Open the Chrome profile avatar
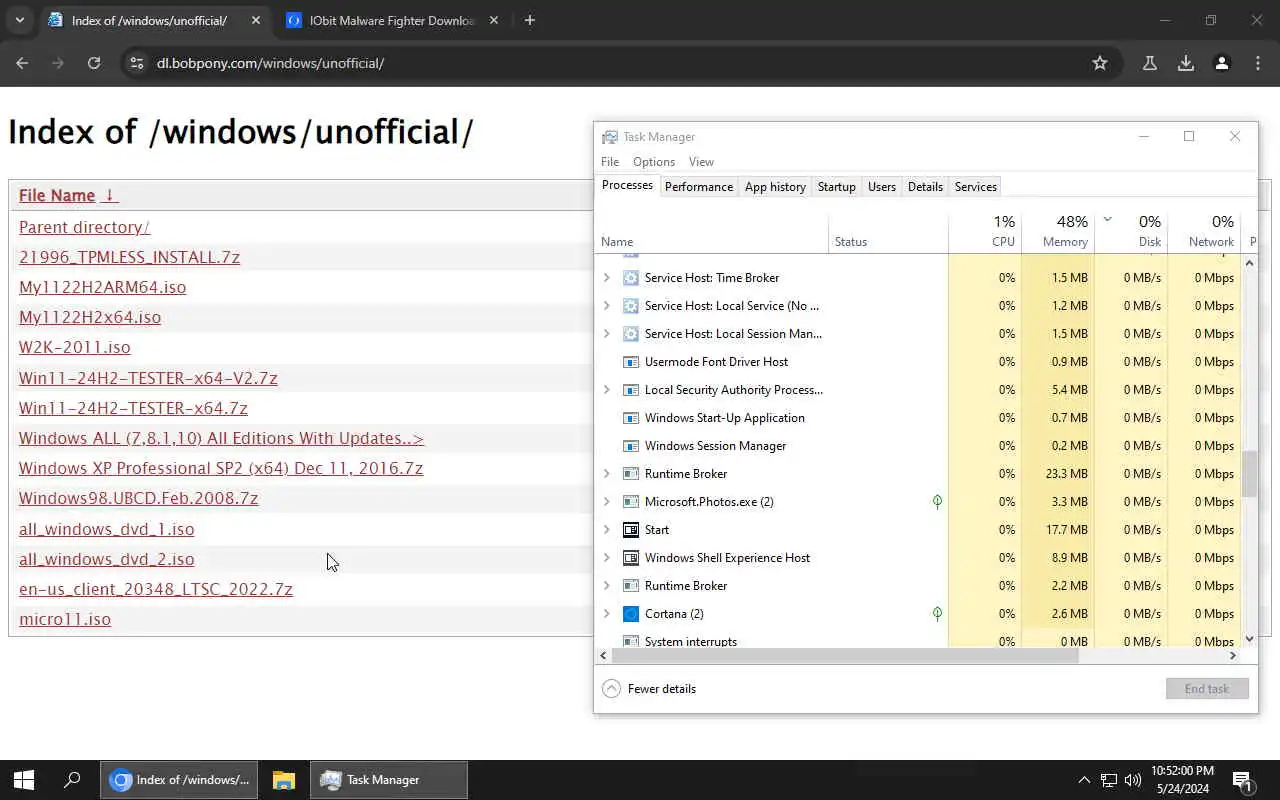 [1222, 63]
